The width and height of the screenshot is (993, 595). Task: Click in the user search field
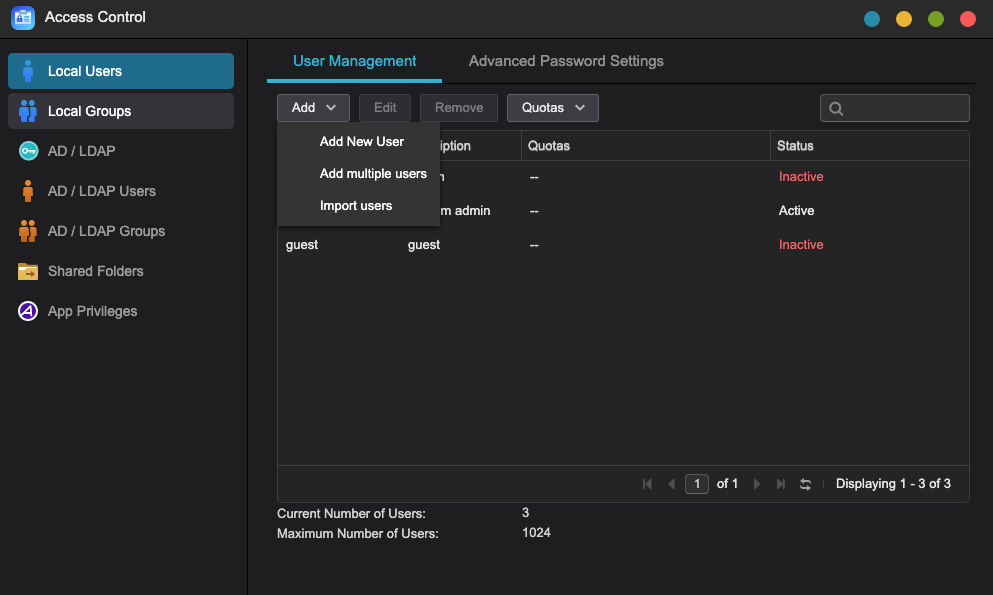tap(904, 108)
